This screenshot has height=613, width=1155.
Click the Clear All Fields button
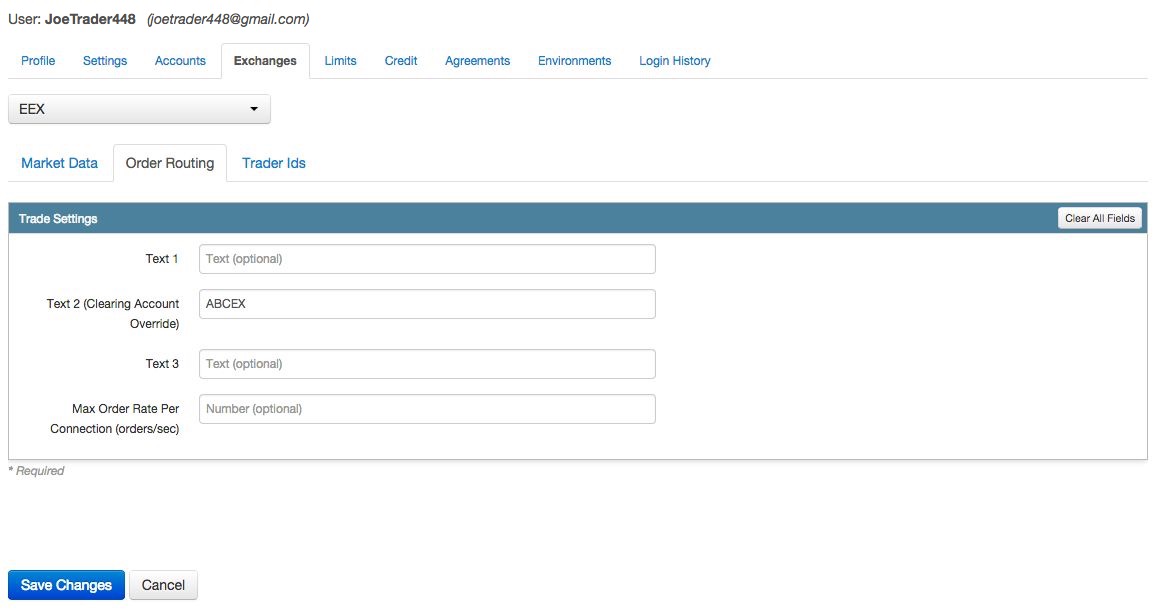[1100, 218]
